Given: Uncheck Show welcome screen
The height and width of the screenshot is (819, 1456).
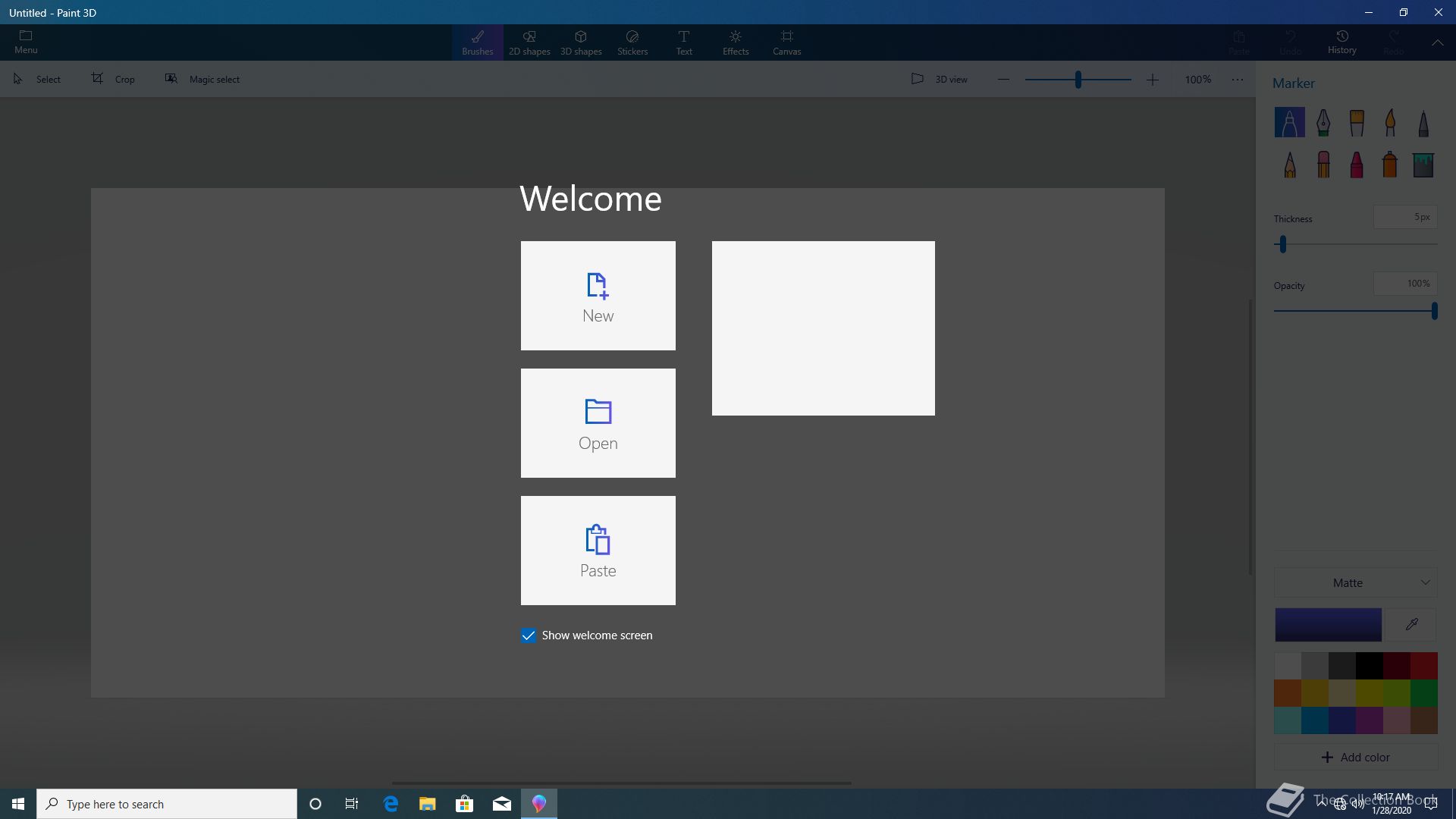Looking at the screenshot, I should 529,635.
